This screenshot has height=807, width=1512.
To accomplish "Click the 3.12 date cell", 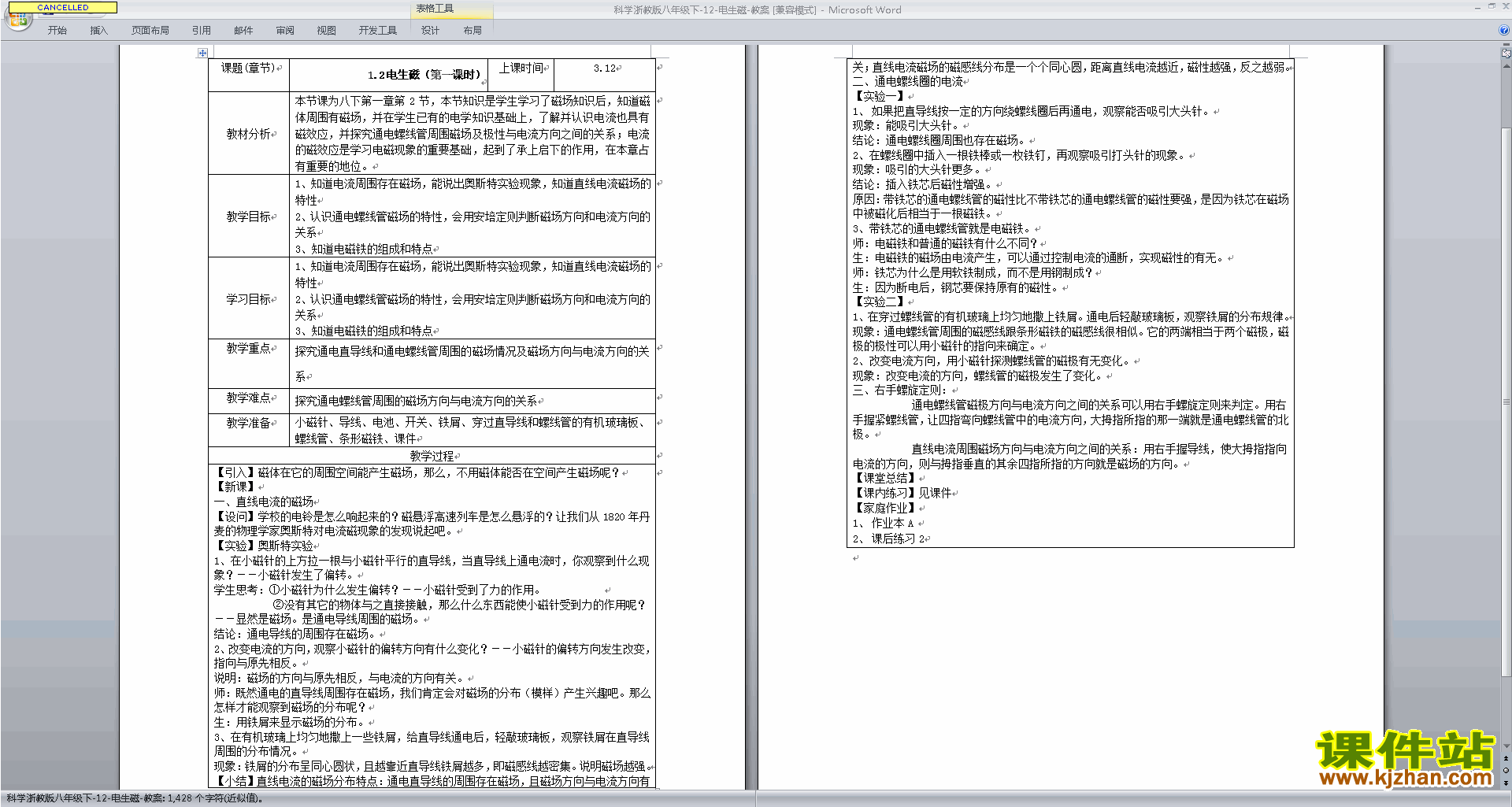I will [605, 75].
